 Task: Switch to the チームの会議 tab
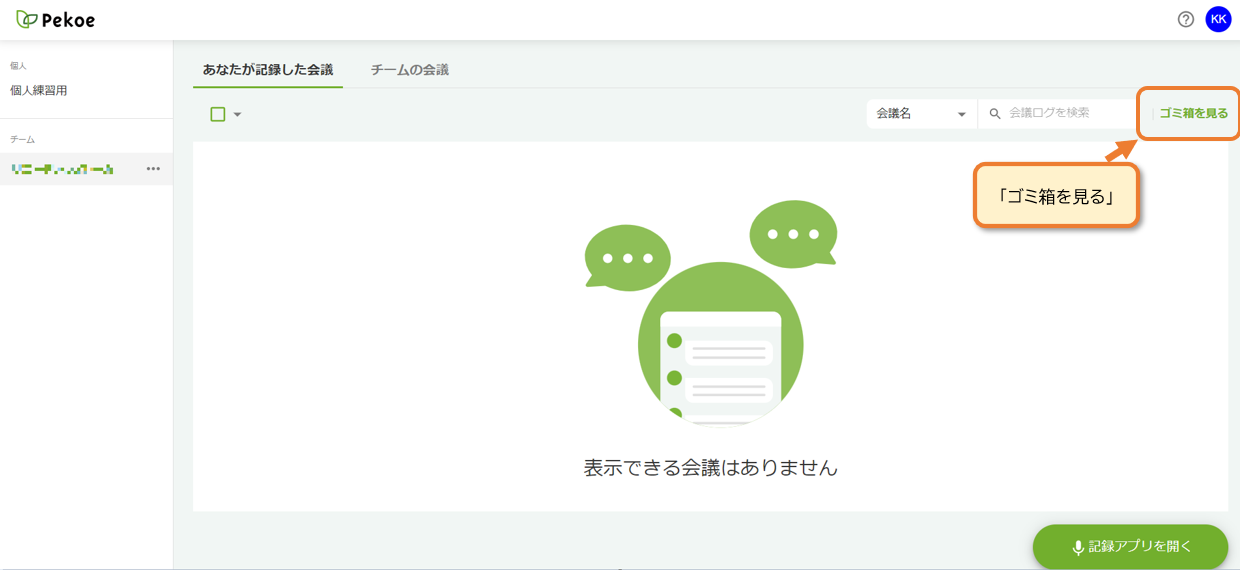(410, 70)
